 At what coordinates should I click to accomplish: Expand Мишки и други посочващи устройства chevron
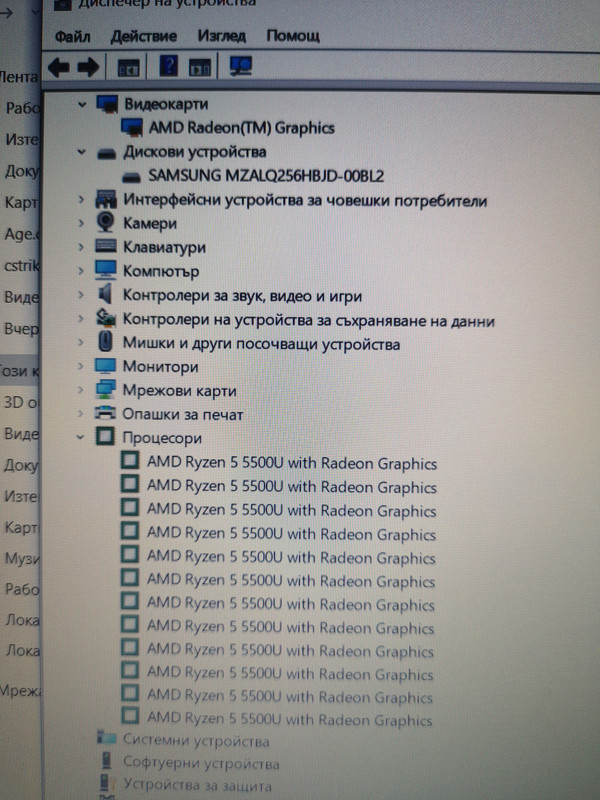[81, 342]
